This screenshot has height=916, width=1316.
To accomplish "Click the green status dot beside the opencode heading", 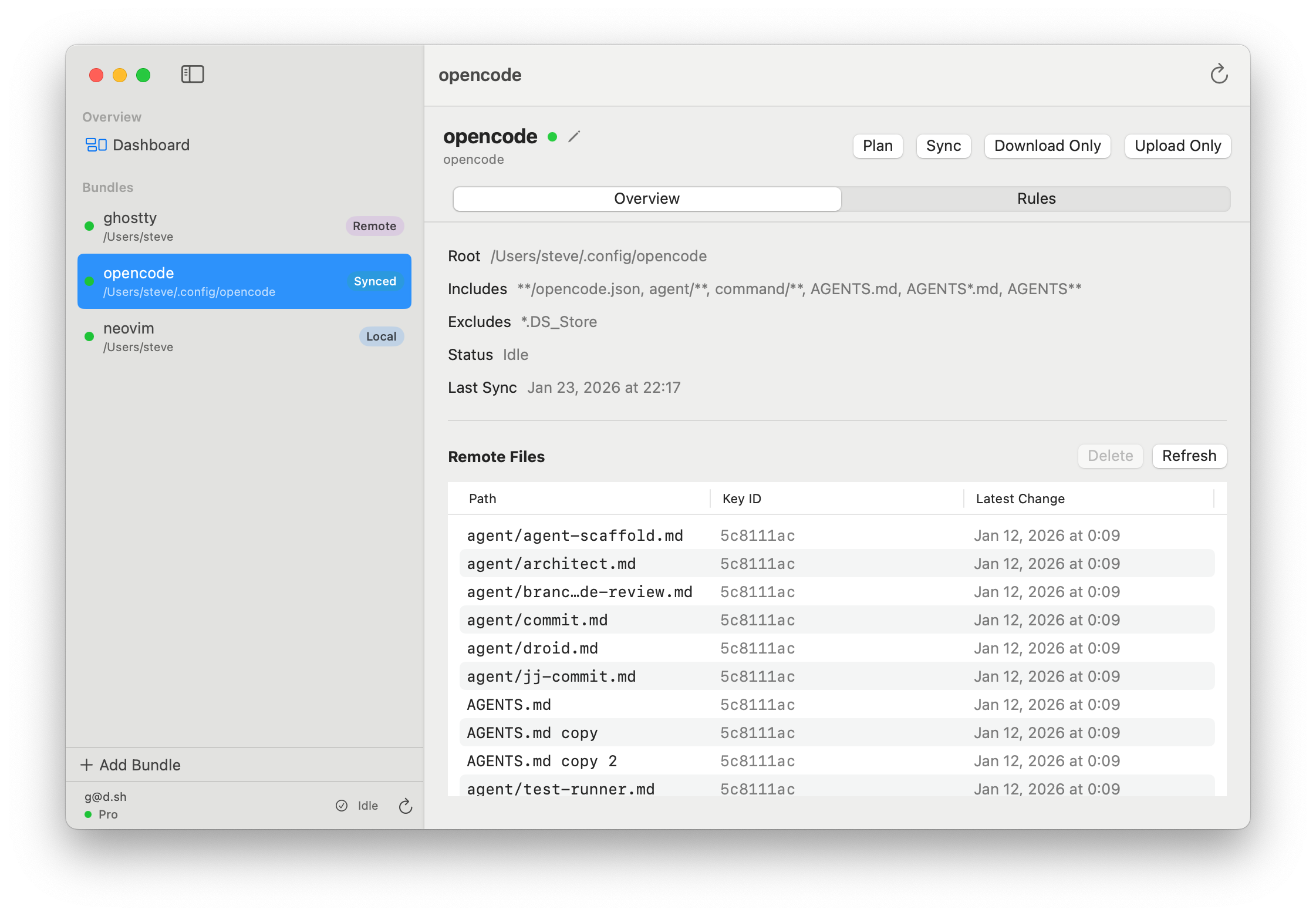I will pyautogui.click(x=552, y=137).
